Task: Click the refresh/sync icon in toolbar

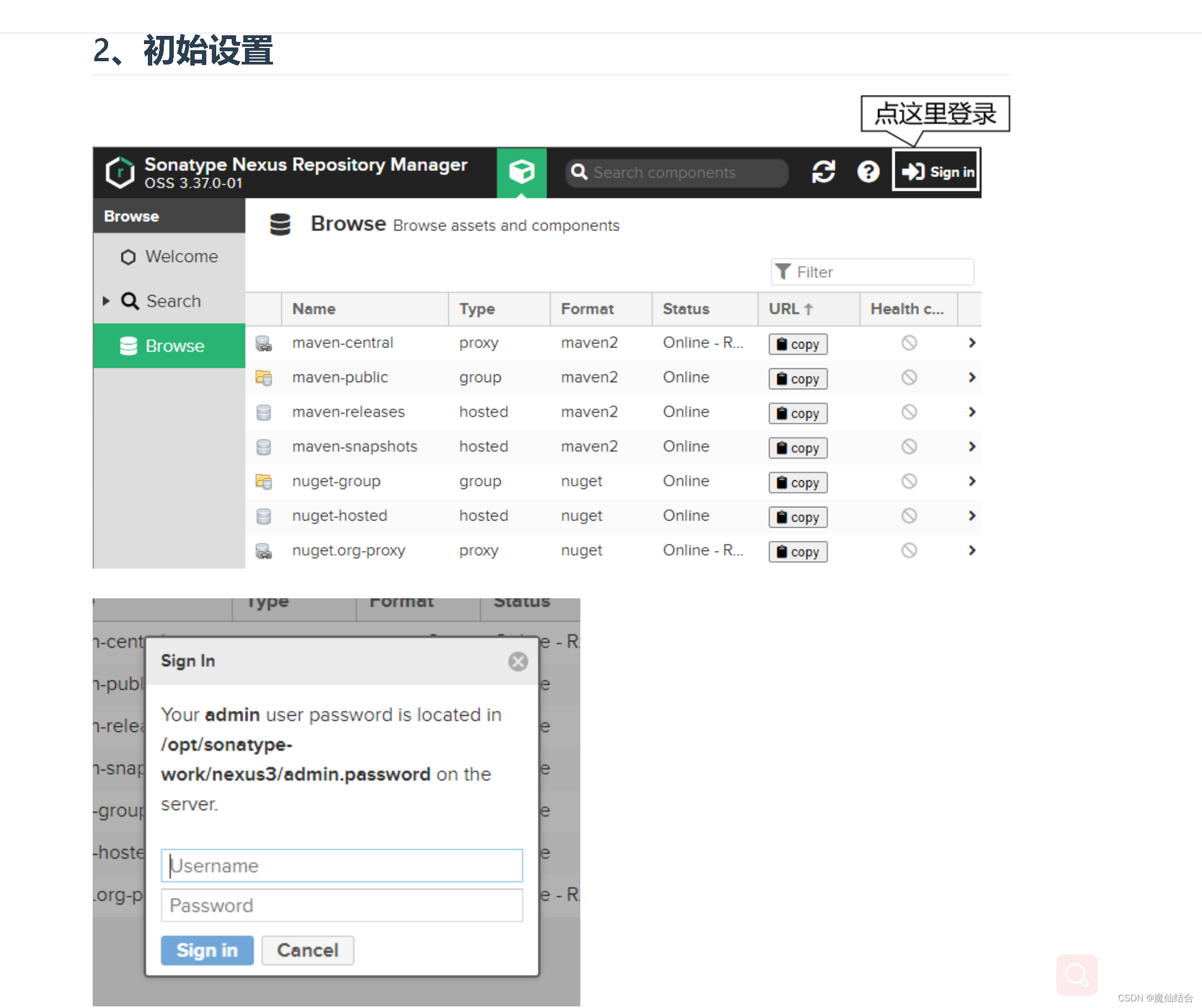Action: click(x=824, y=172)
